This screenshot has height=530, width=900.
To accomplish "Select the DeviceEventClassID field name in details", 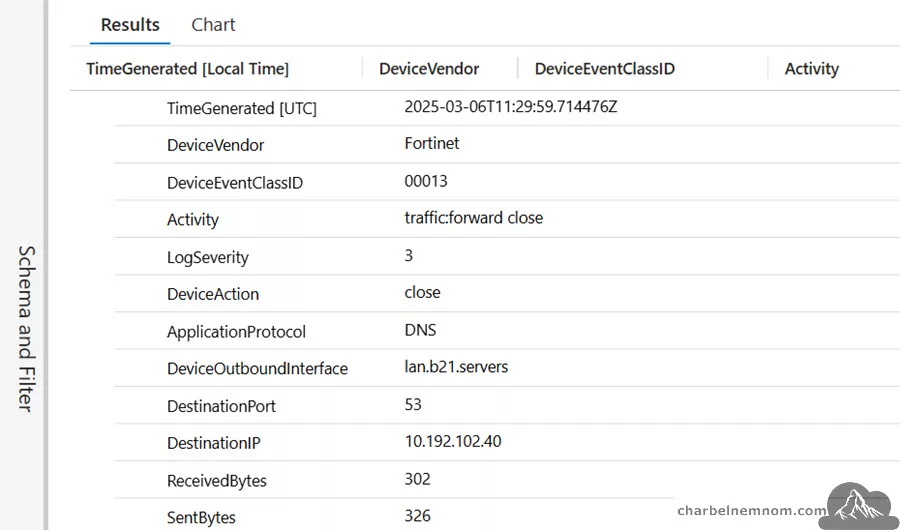I will tap(235, 183).
